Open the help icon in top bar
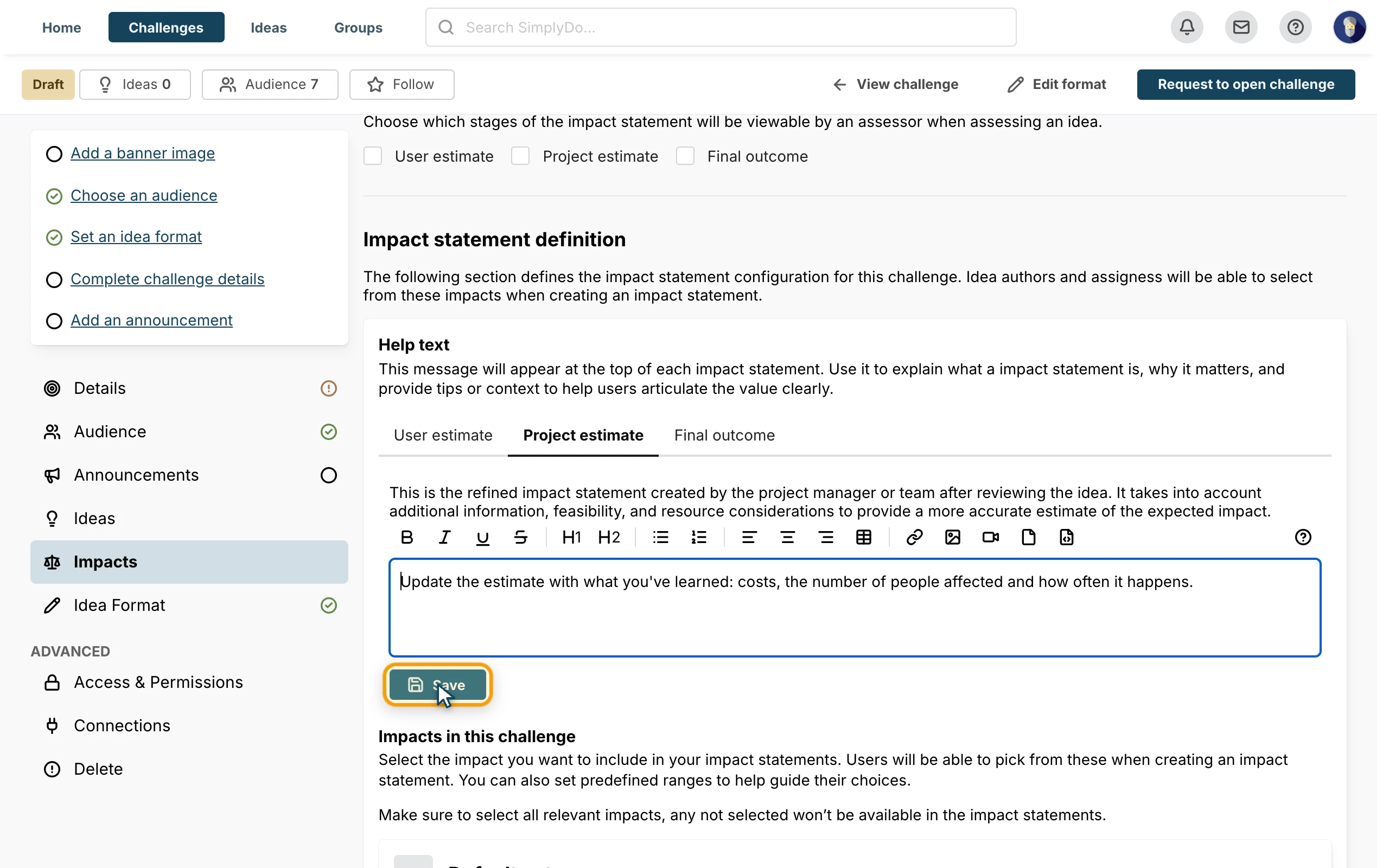1389x868 pixels. pos(1296,27)
